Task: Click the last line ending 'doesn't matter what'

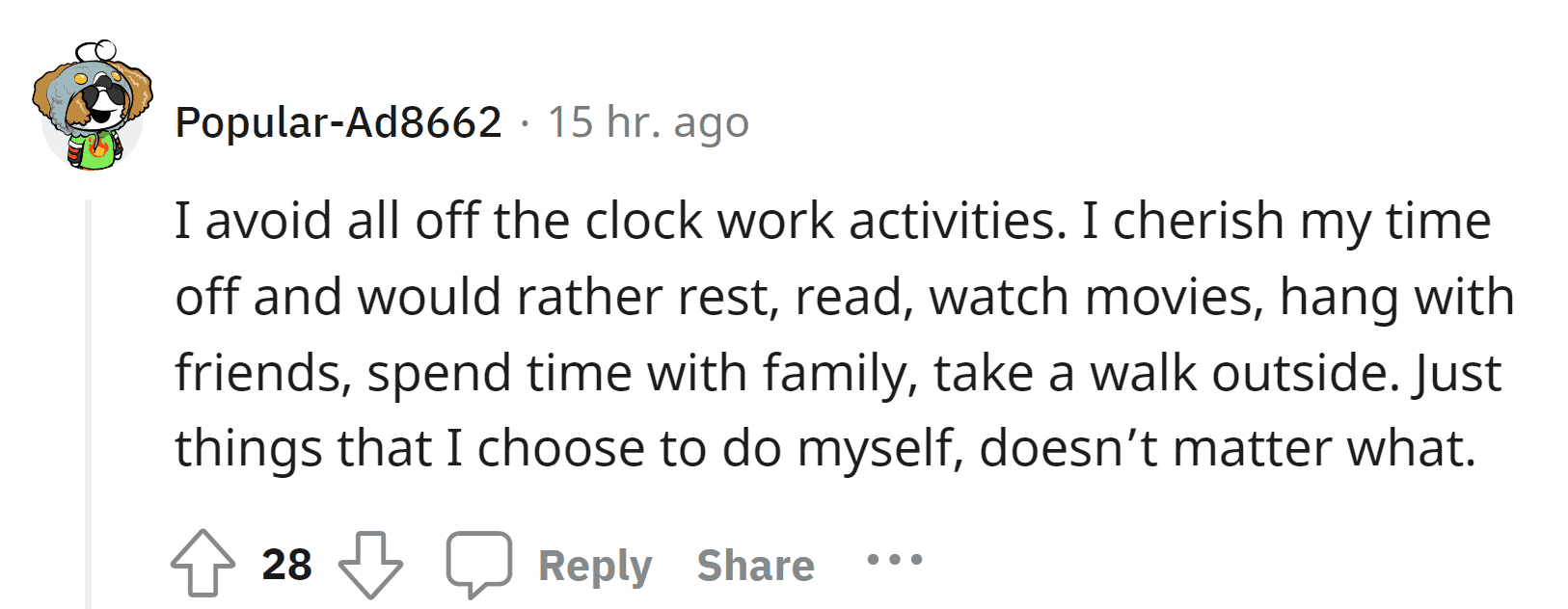Action: (x=825, y=448)
